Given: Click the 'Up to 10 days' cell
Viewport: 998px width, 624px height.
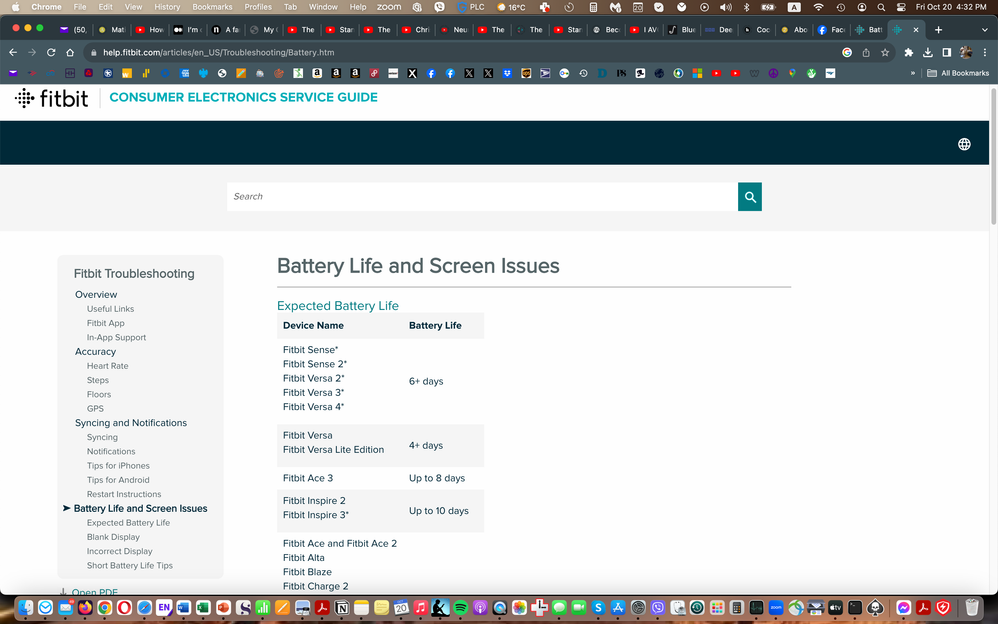Looking at the screenshot, I should (x=439, y=511).
